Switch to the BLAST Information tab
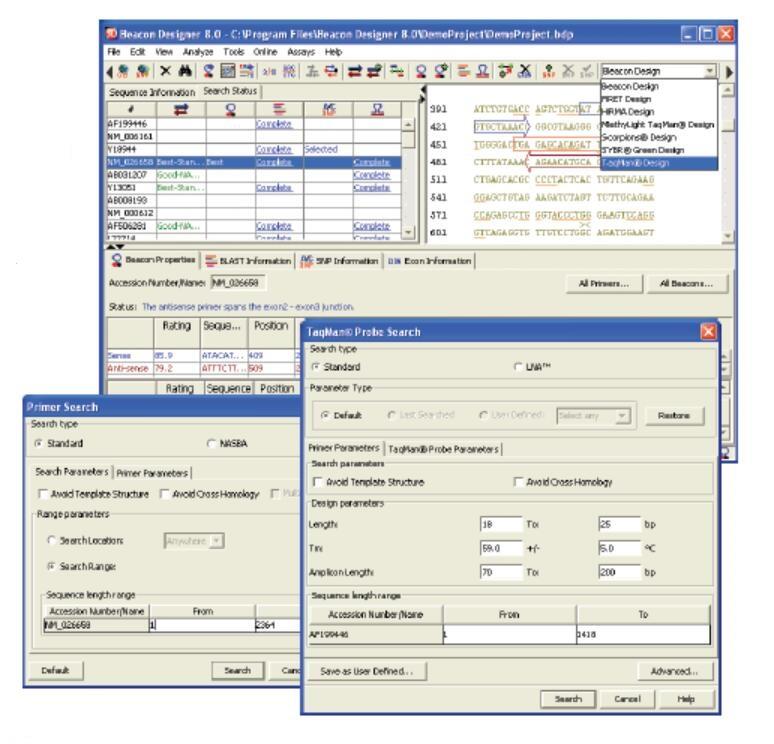774x744 pixels. tap(248, 261)
